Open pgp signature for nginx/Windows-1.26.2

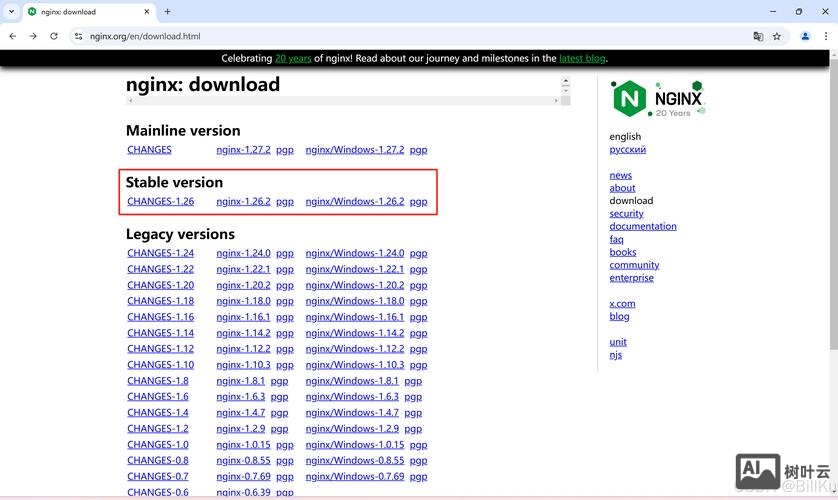click(x=418, y=202)
